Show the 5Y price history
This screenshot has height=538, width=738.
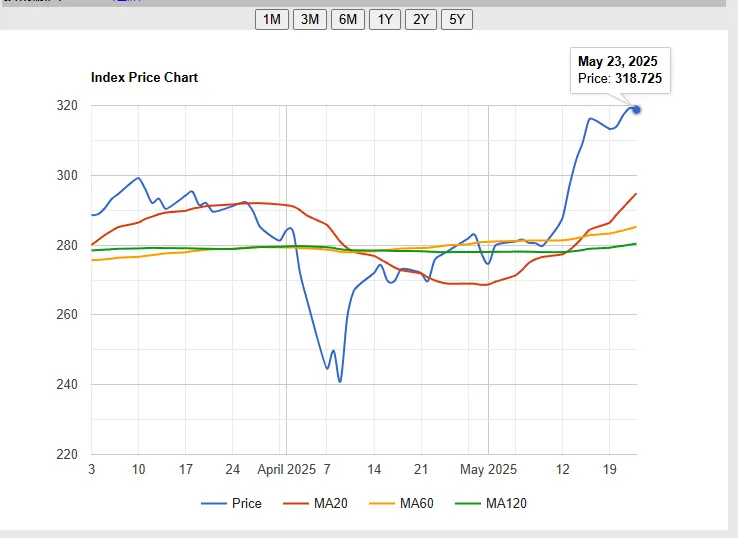(x=457, y=19)
